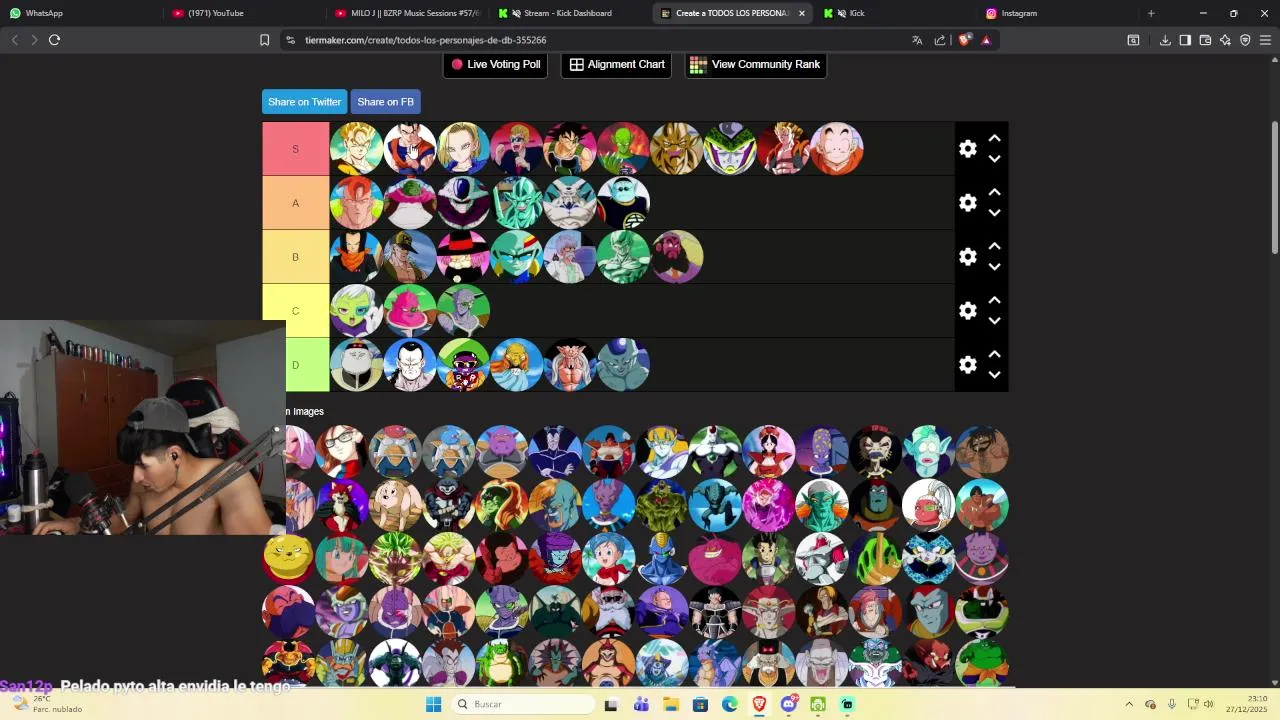This screenshot has width=1280, height=720.
Task: Open the Alignment Chart
Action: tap(617, 64)
